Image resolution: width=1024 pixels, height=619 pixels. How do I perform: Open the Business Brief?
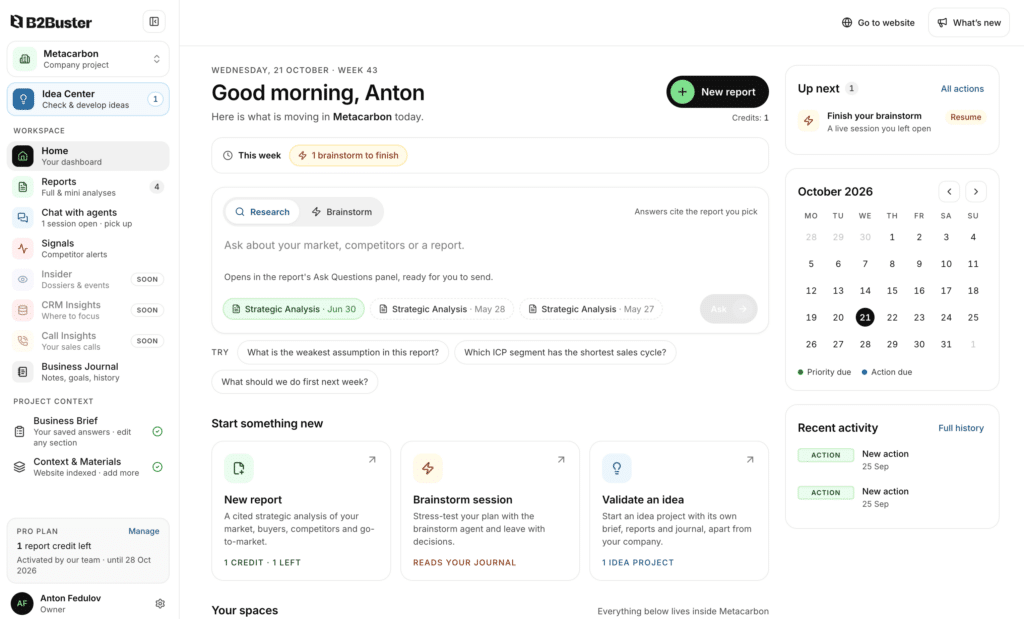pyautogui.click(x=88, y=431)
